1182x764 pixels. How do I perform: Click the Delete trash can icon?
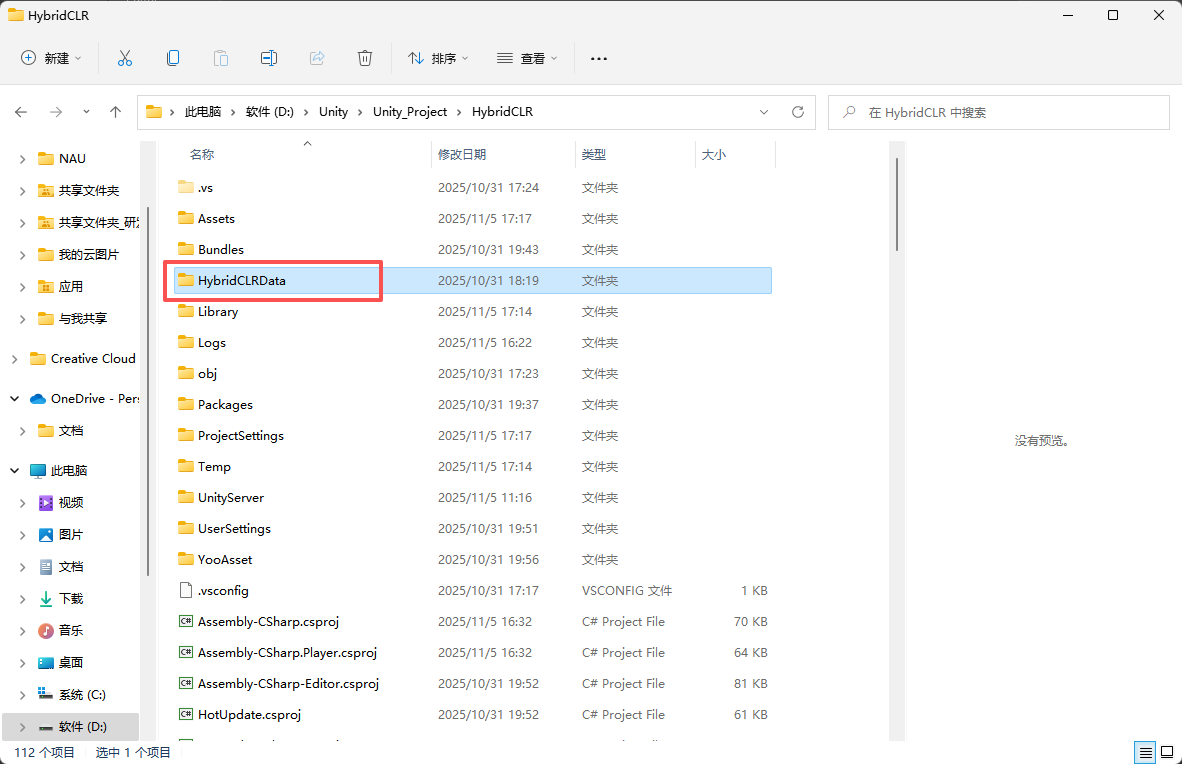[365, 58]
